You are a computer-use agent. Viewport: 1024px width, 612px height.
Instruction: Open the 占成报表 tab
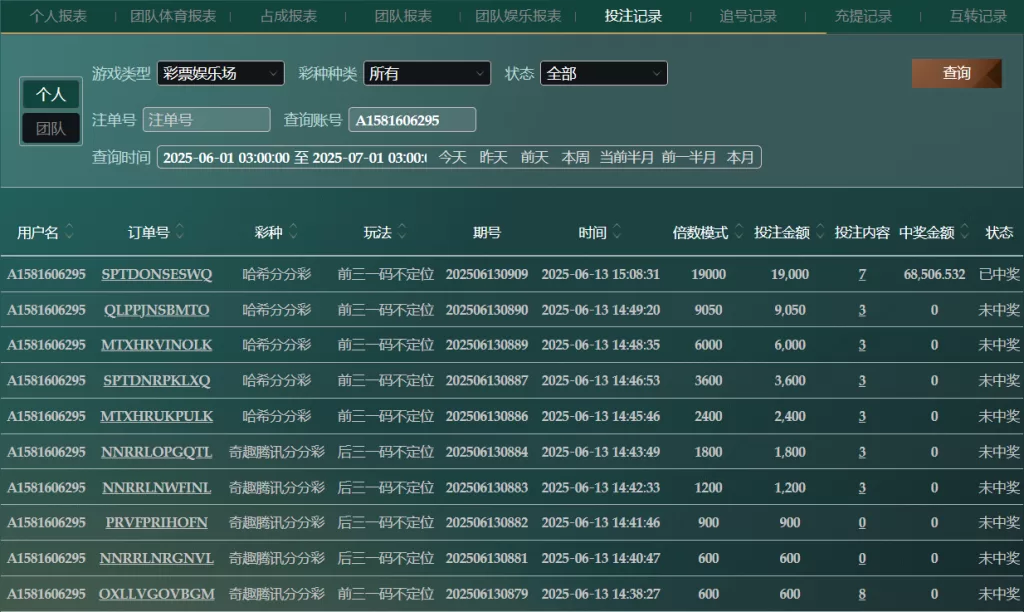tap(289, 16)
